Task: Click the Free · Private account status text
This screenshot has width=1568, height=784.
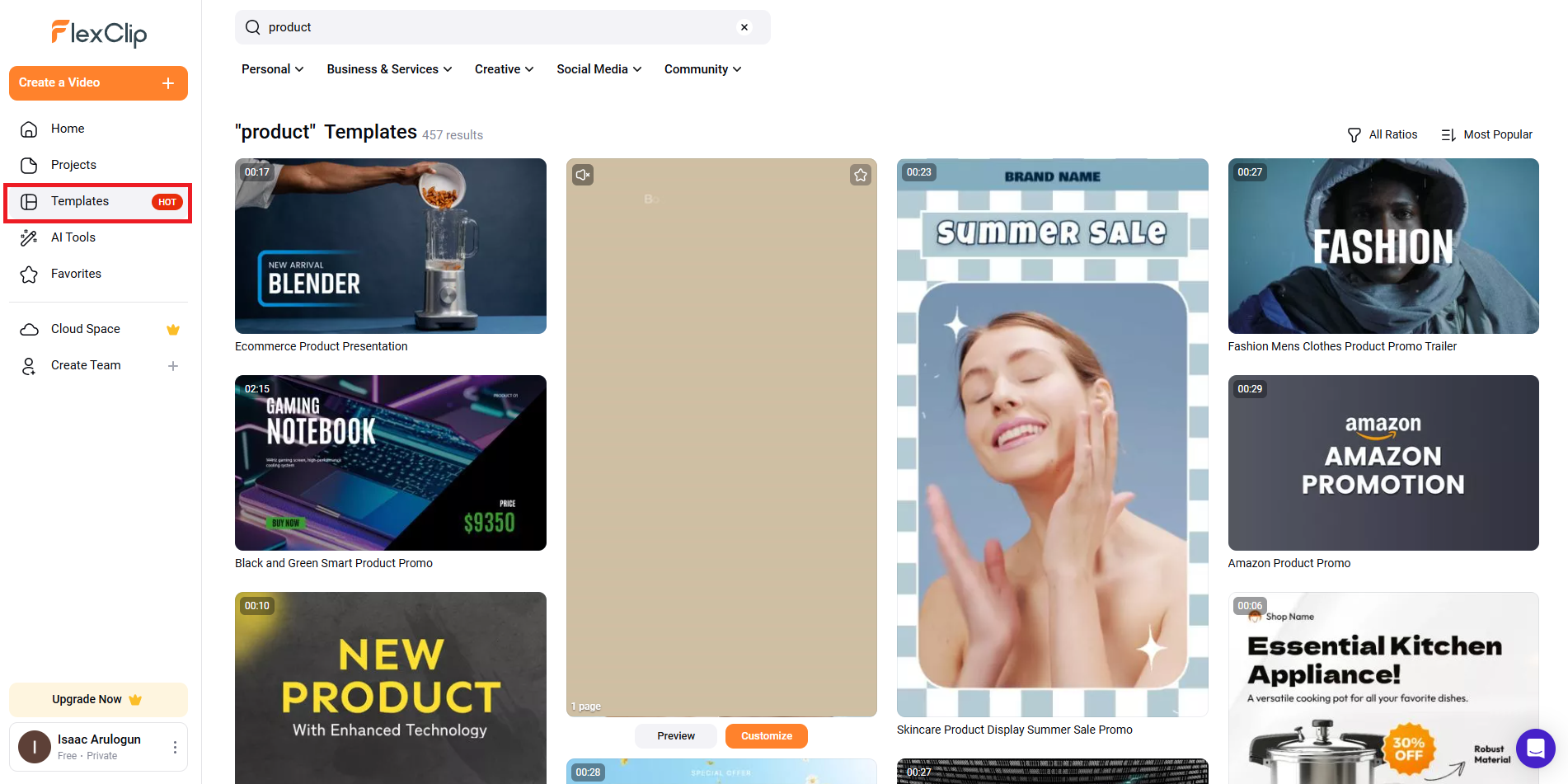Action: pyautogui.click(x=87, y=756)
